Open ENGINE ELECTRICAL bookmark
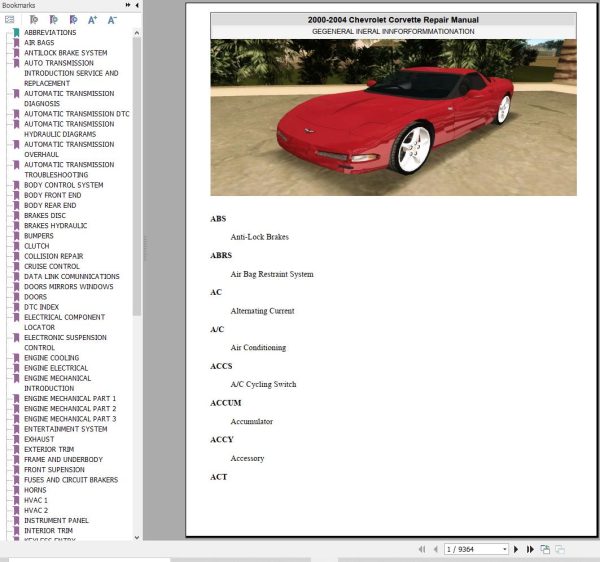Viewport: 600px width, 562px height. coord(56,368)
